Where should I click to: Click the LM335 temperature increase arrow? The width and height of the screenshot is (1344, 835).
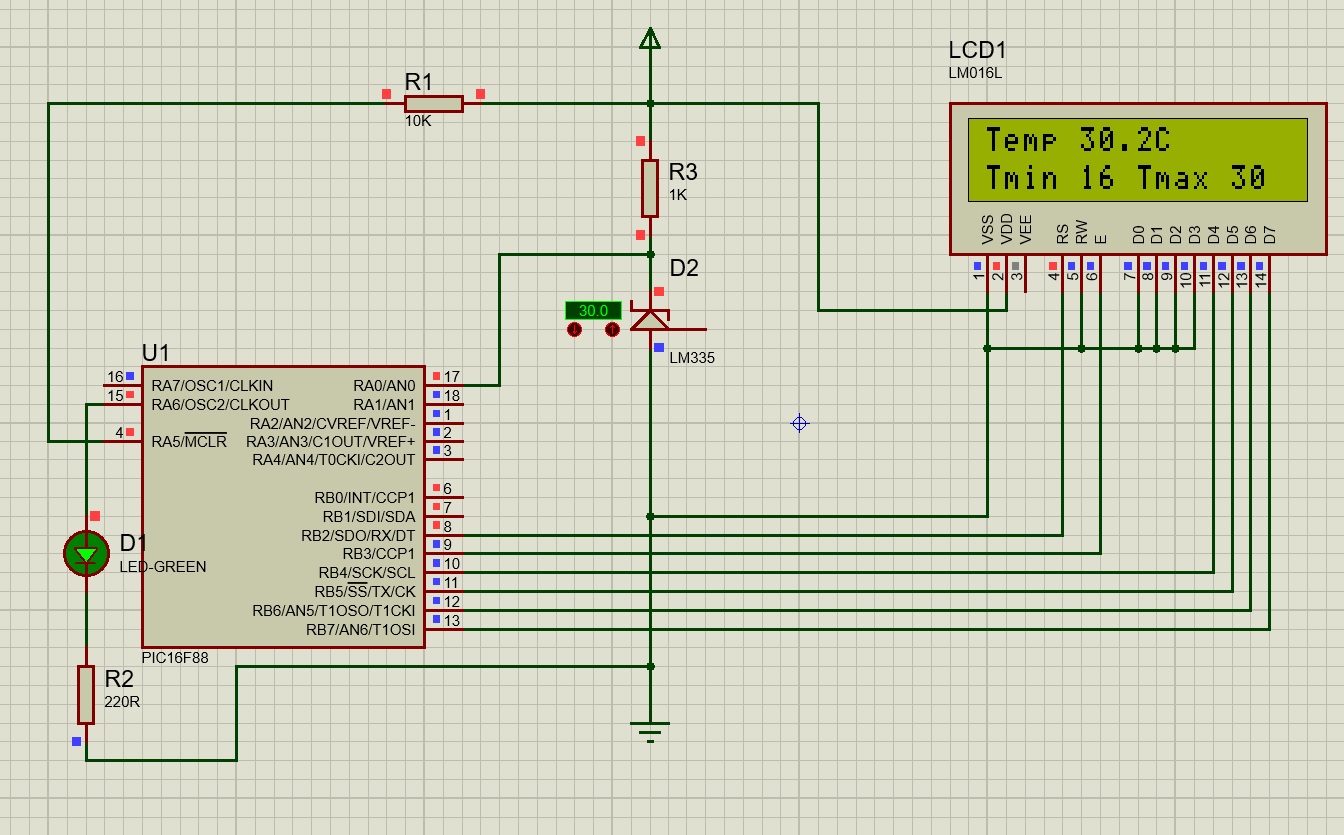click(612, 330)
